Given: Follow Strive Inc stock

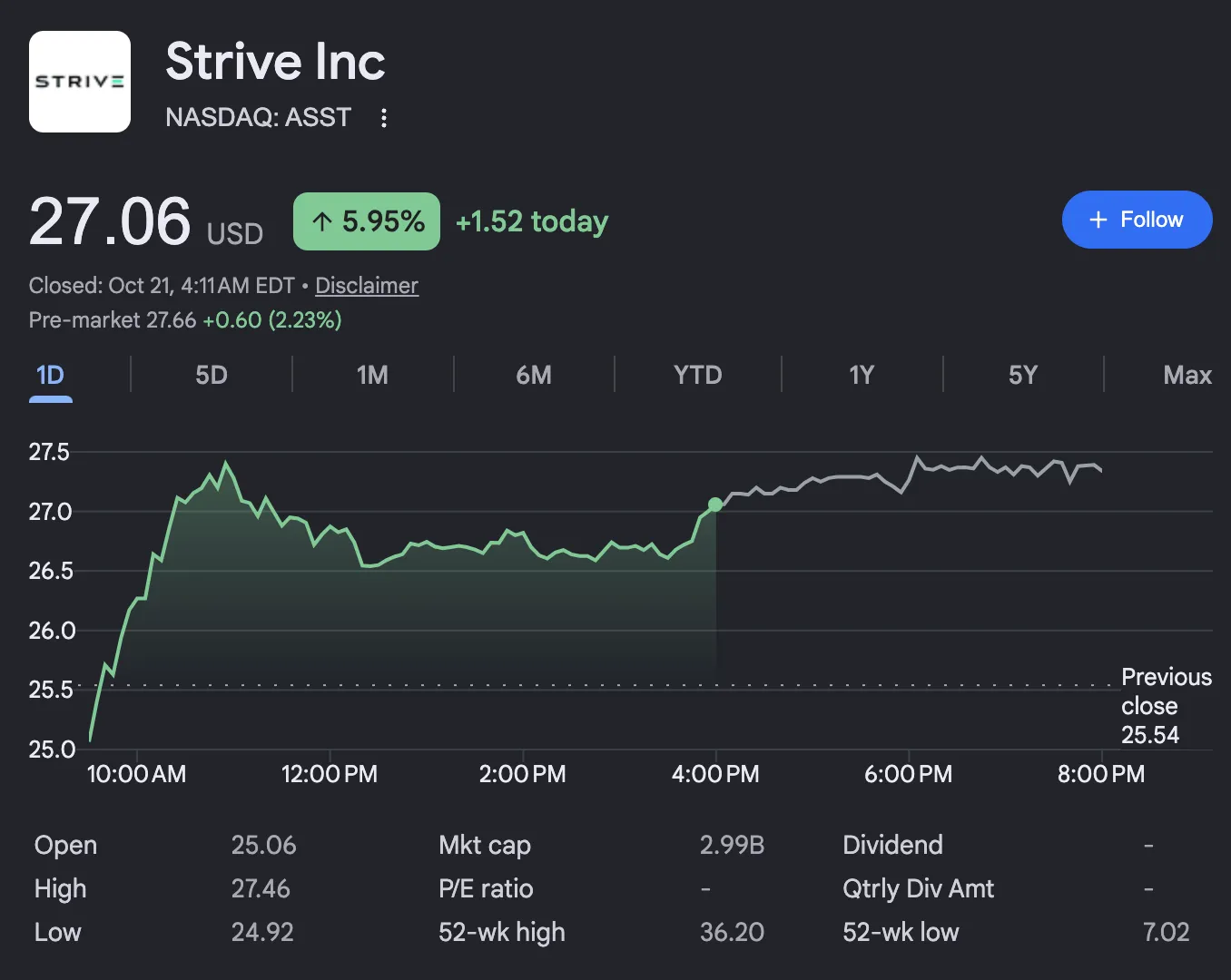Looking at the screenshot, I should tap(1137, 220).
